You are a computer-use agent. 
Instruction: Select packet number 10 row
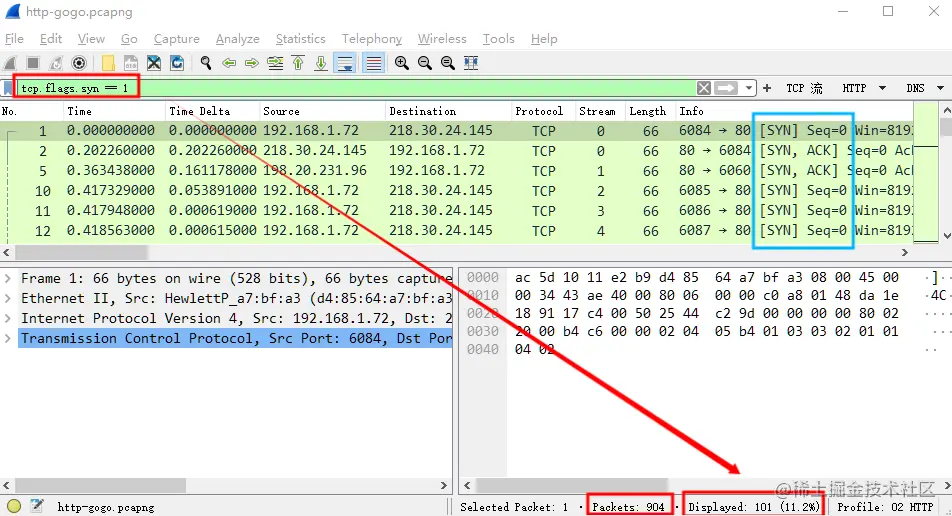pyautogui.click(x=457, y=191)
